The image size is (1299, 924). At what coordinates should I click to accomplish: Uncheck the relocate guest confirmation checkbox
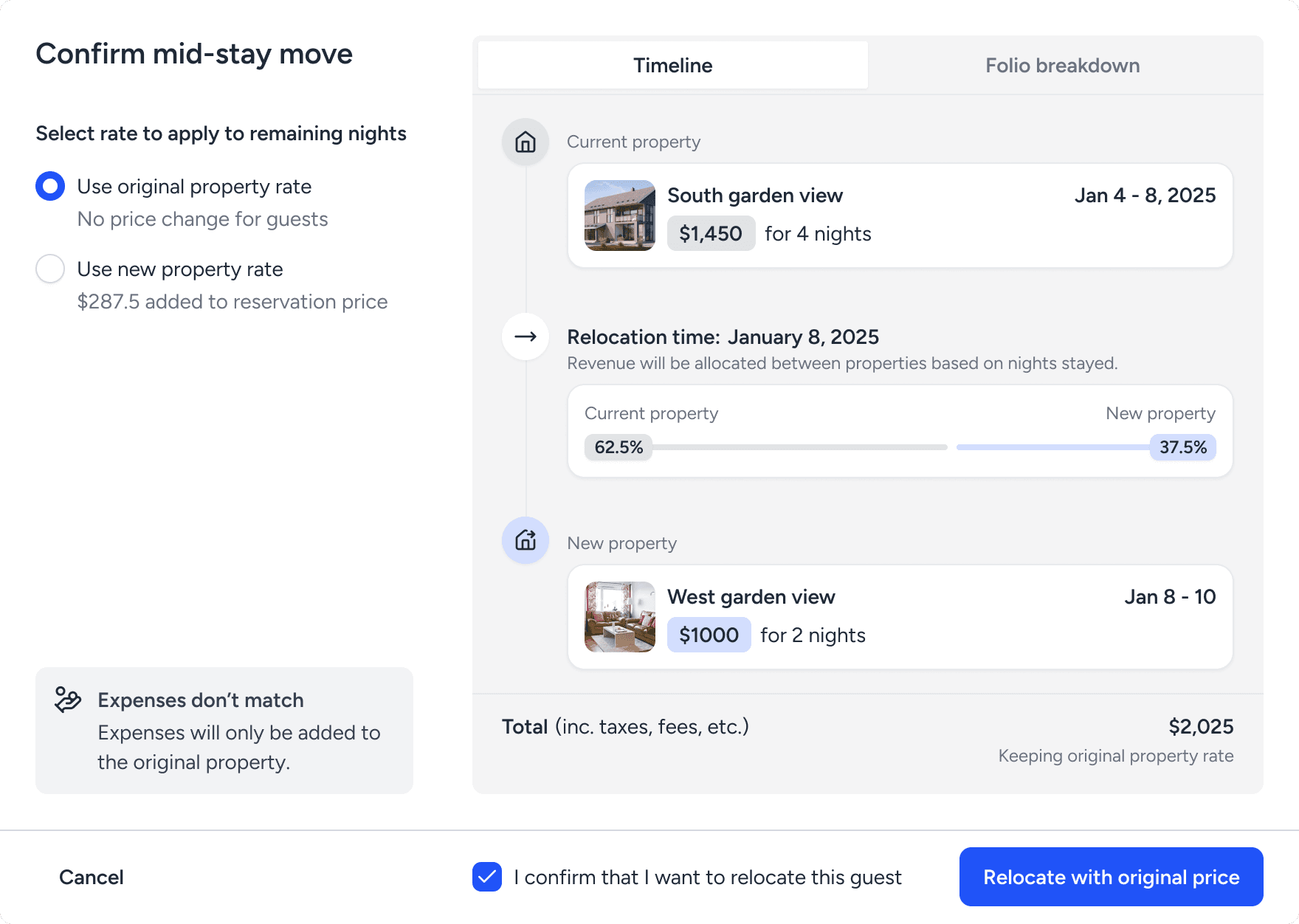[x=487, y=877]
